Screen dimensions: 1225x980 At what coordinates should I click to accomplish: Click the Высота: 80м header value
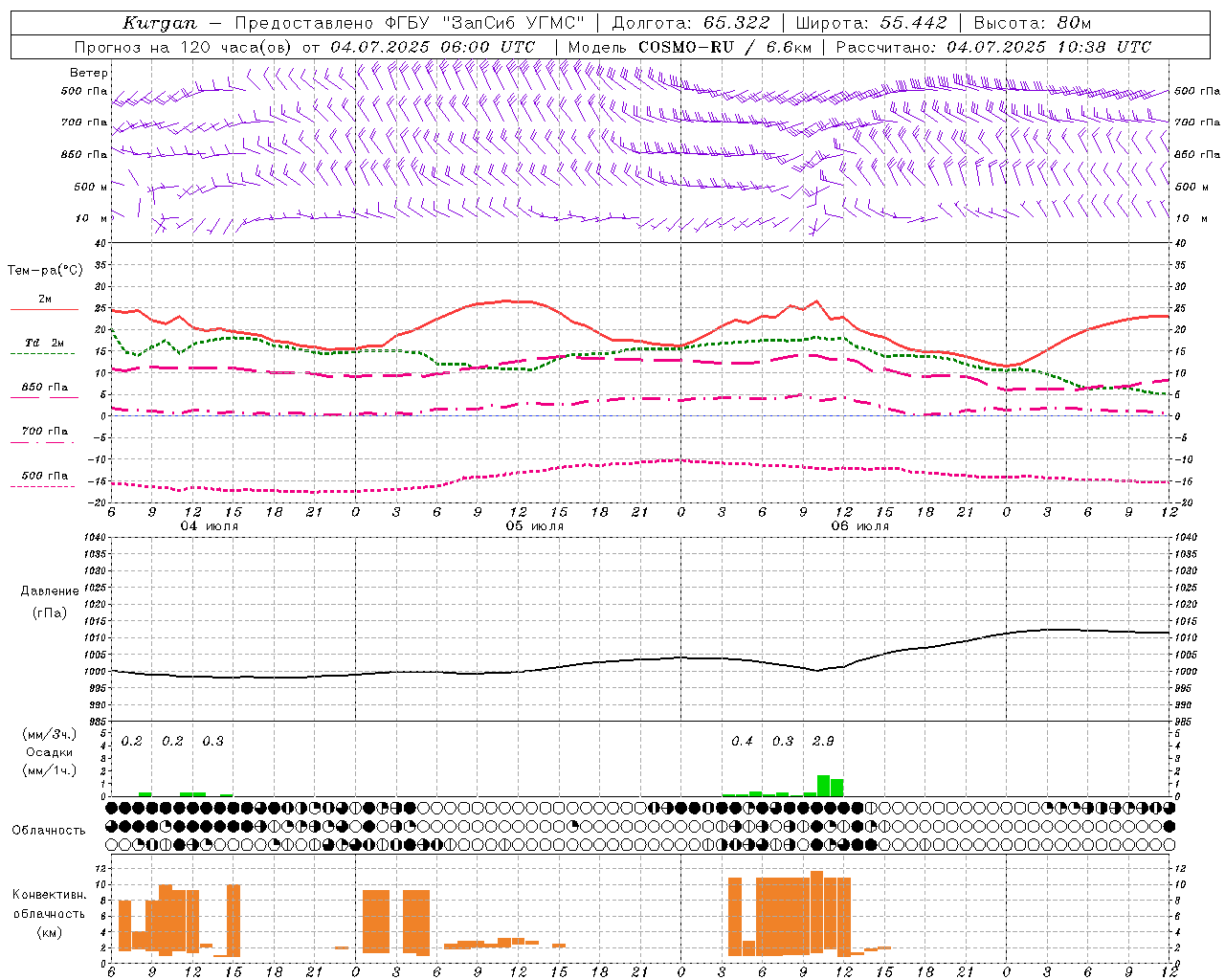point(1032,23)
